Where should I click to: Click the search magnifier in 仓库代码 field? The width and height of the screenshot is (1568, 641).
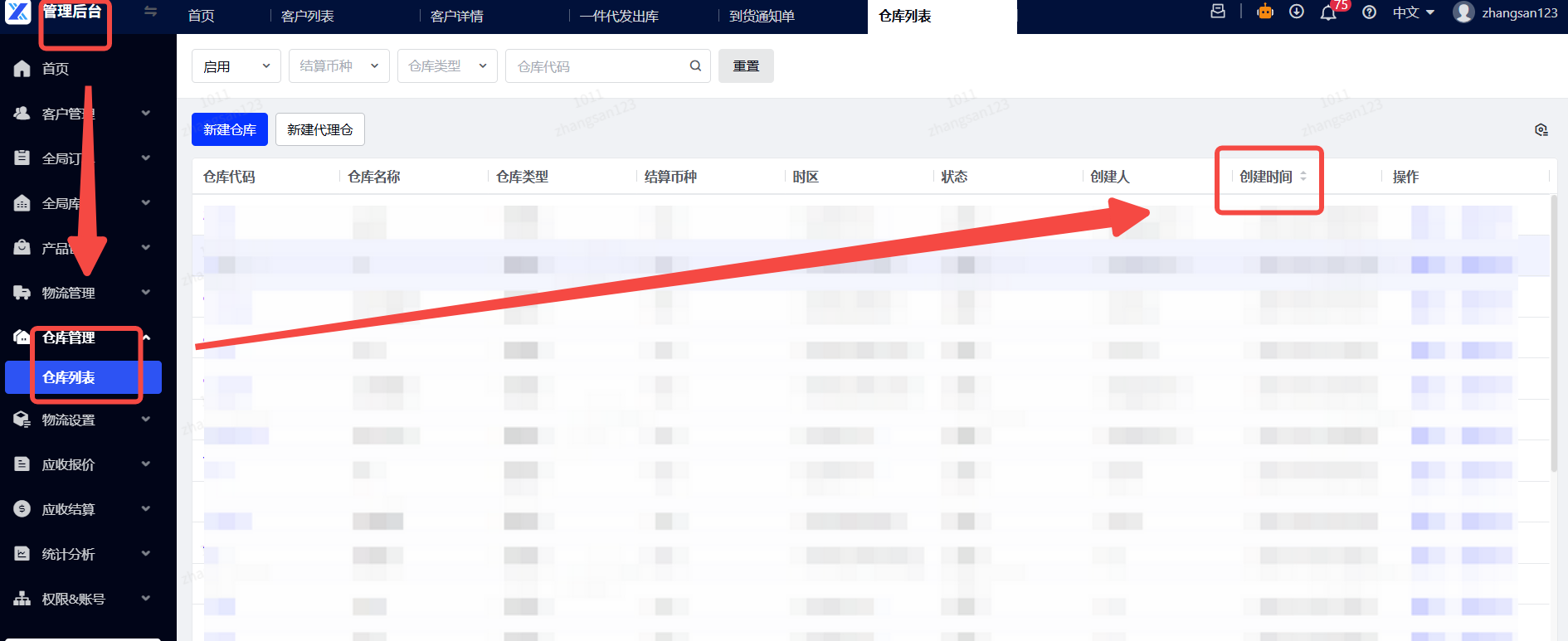695,66
